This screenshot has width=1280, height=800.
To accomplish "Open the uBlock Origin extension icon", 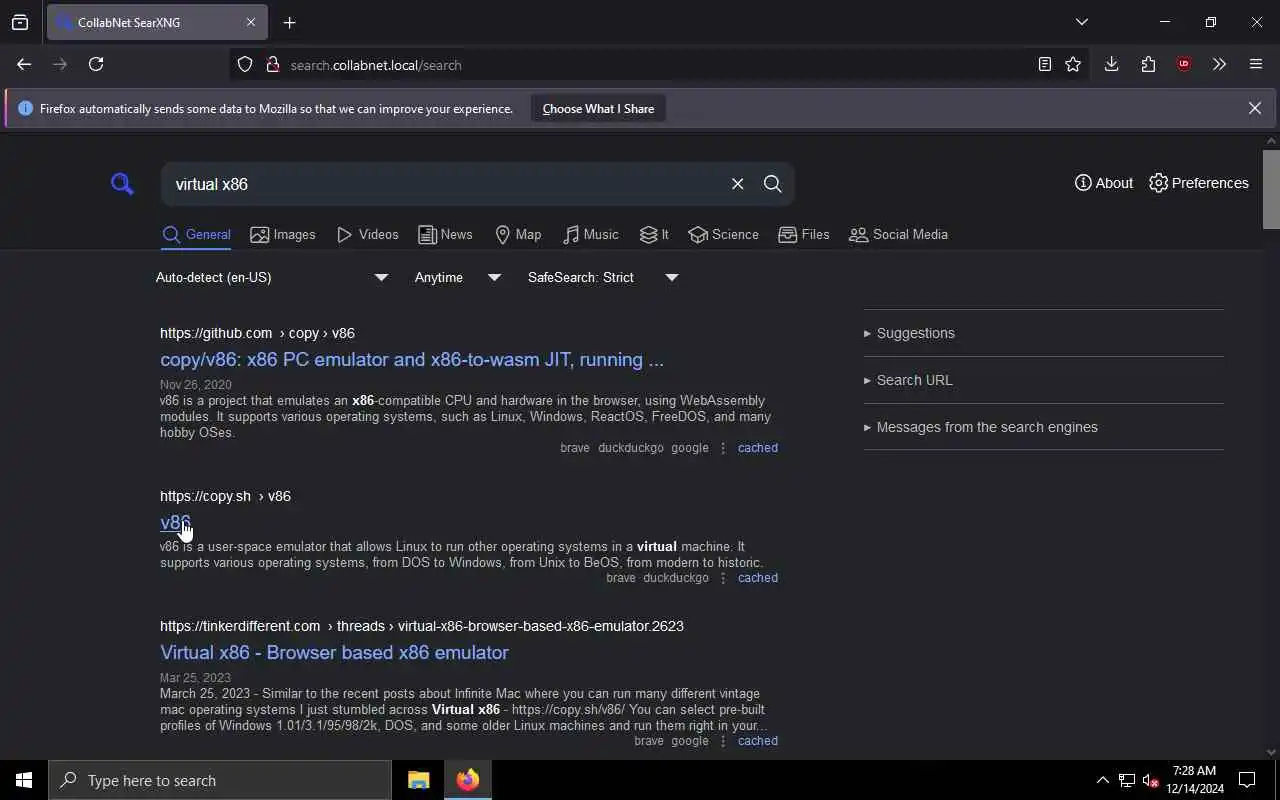I will point(1184,64).
